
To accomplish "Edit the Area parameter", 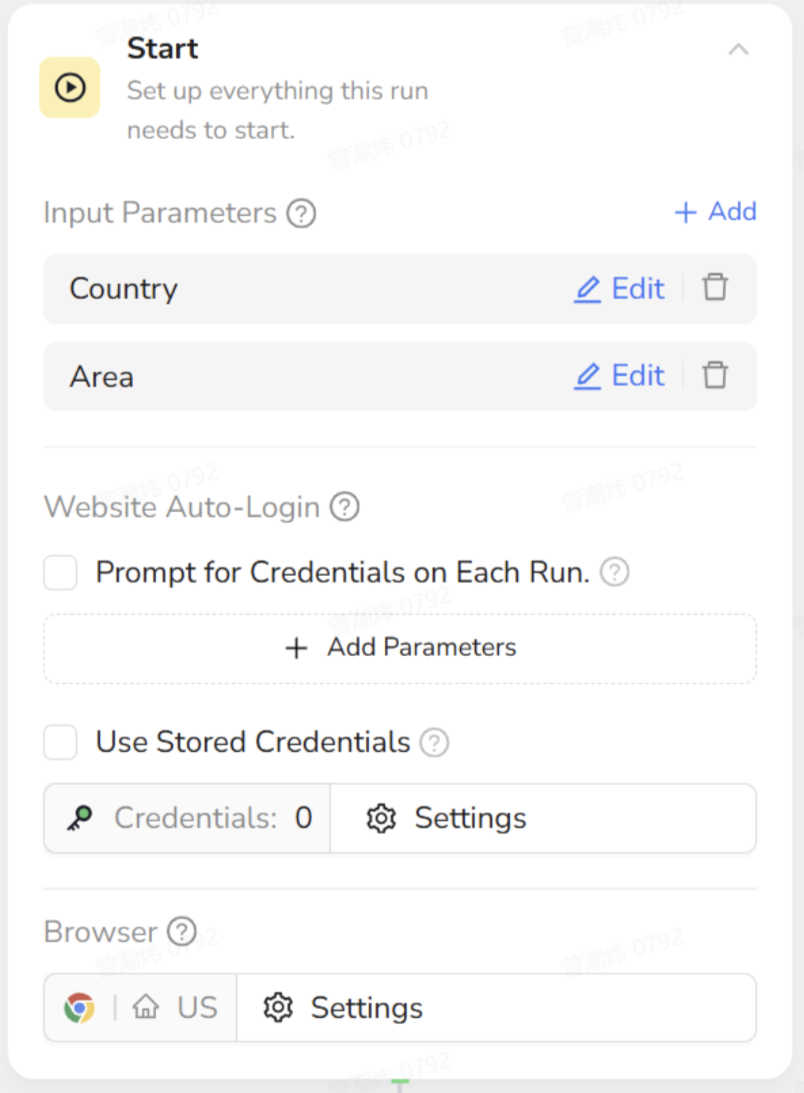I will (619, 376).
